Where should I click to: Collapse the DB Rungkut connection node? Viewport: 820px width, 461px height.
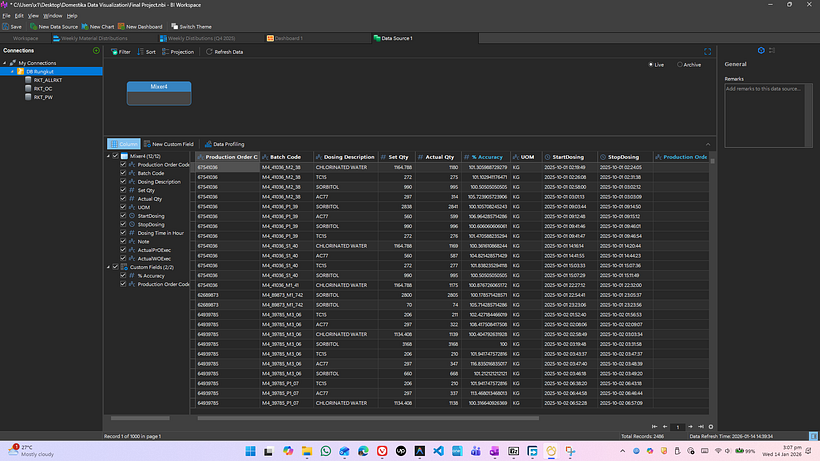pyautogui.click(x=13, y=72)
